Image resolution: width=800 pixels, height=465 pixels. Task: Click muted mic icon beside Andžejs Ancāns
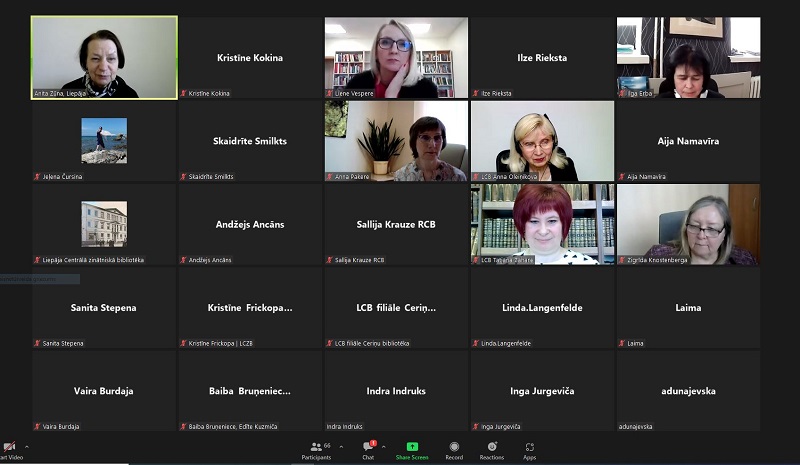point(184,260)
